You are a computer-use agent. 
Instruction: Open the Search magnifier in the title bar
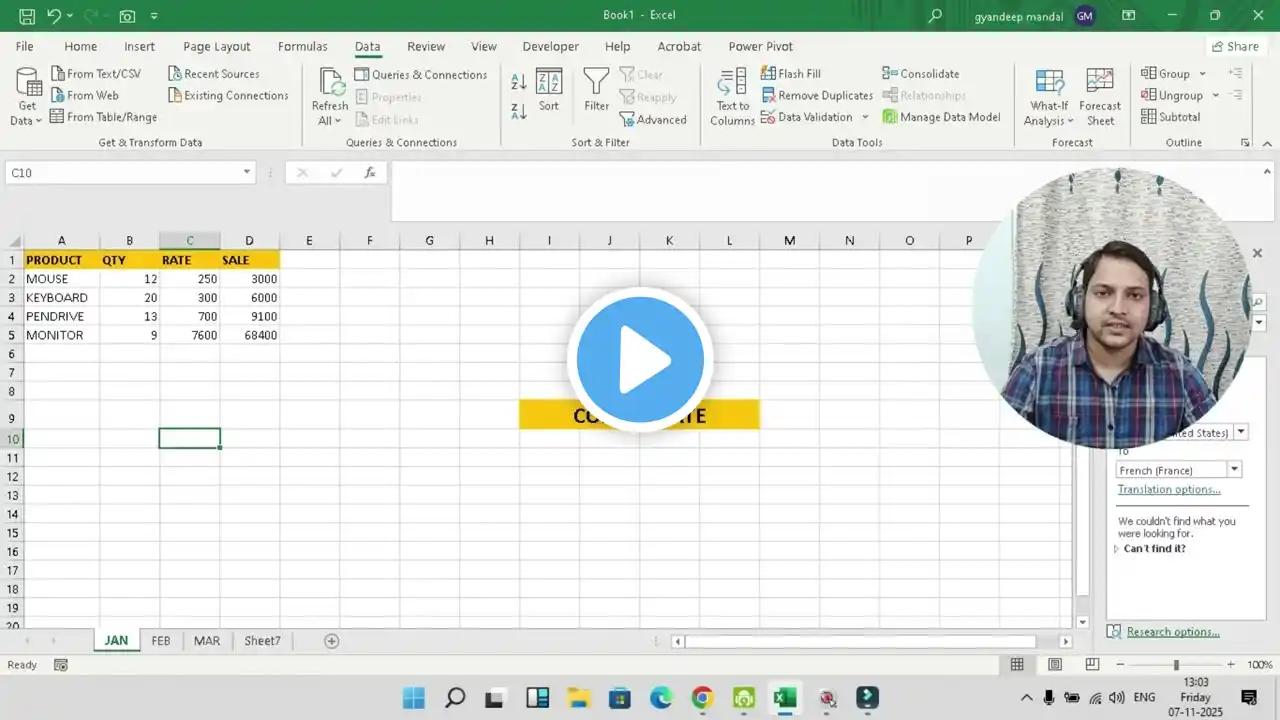(935, 16)
